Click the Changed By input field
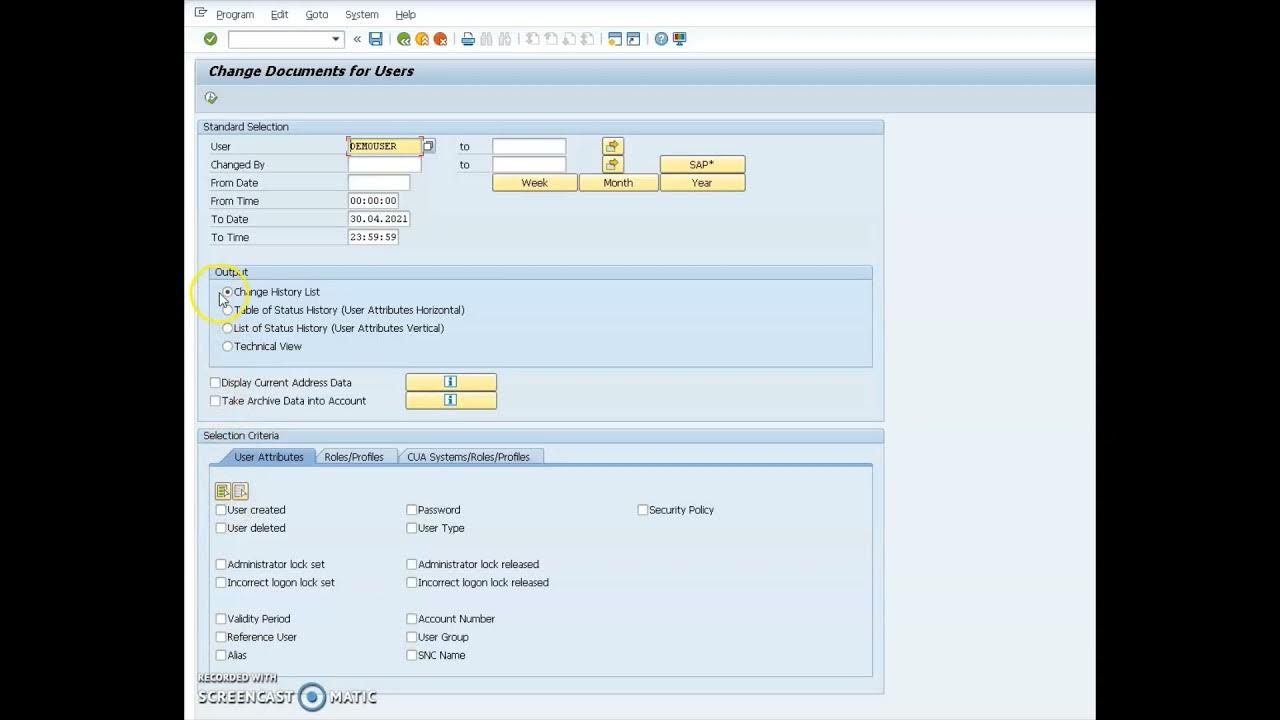Screen dimensions: 1280x720 point(385,164)
